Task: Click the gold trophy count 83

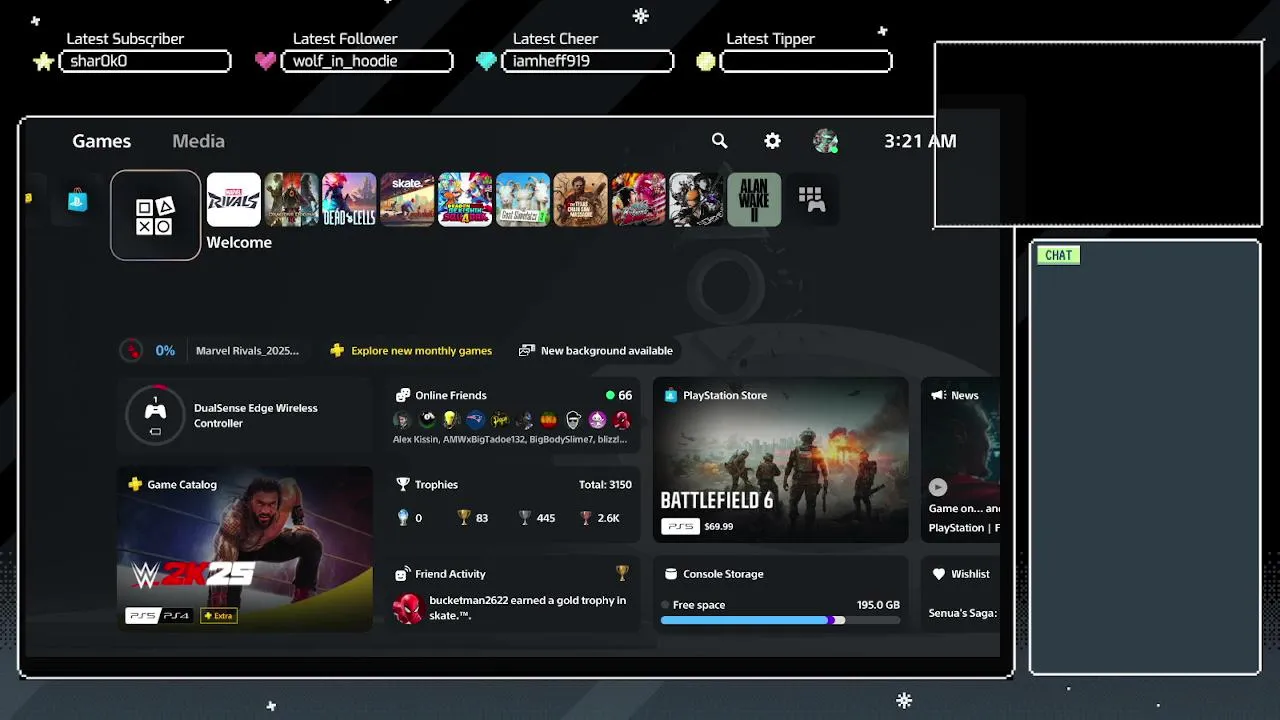Action: [473, 518]
